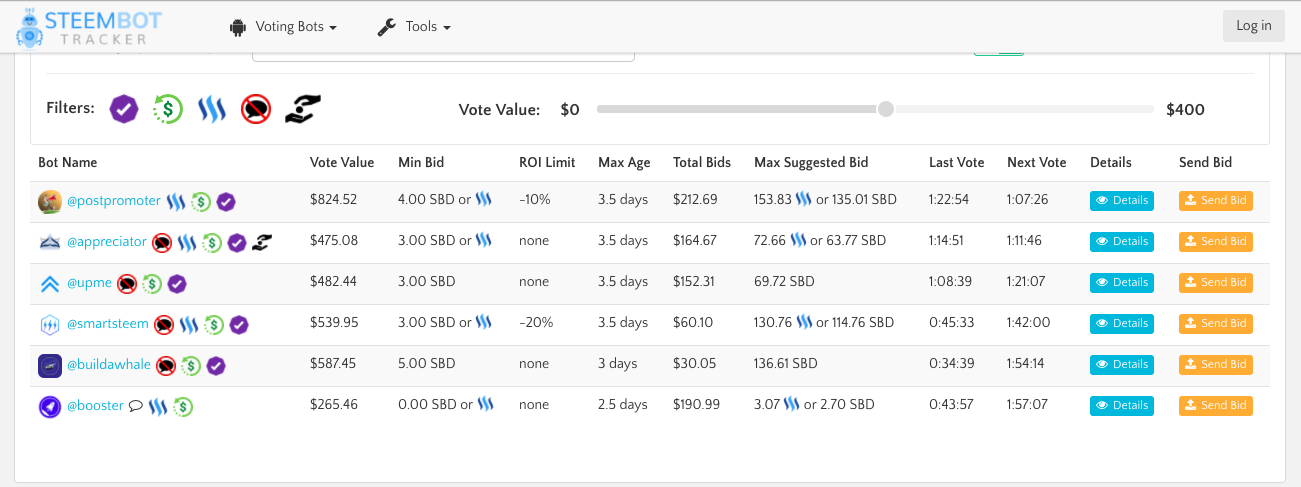Click the red no-comment filter icon

click(256, 108)
